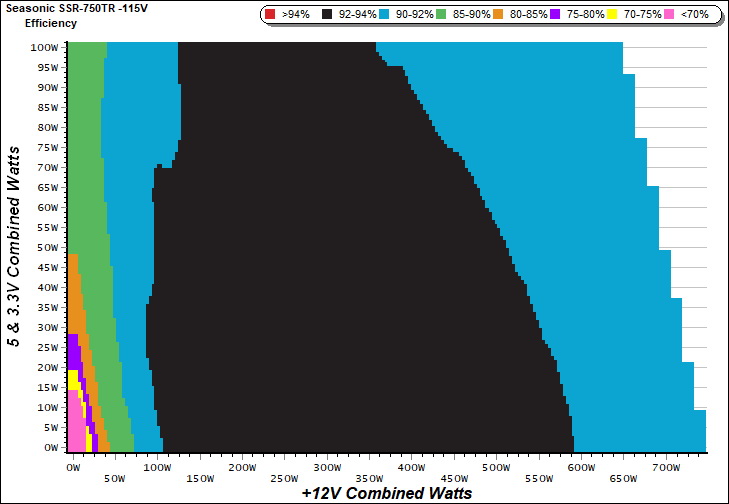Image resolution: width=729 pixels, height=504 pixels.
Task: Click the pink region at chart bottom-left
Action: pyautogui.click(x=74, y=430)
